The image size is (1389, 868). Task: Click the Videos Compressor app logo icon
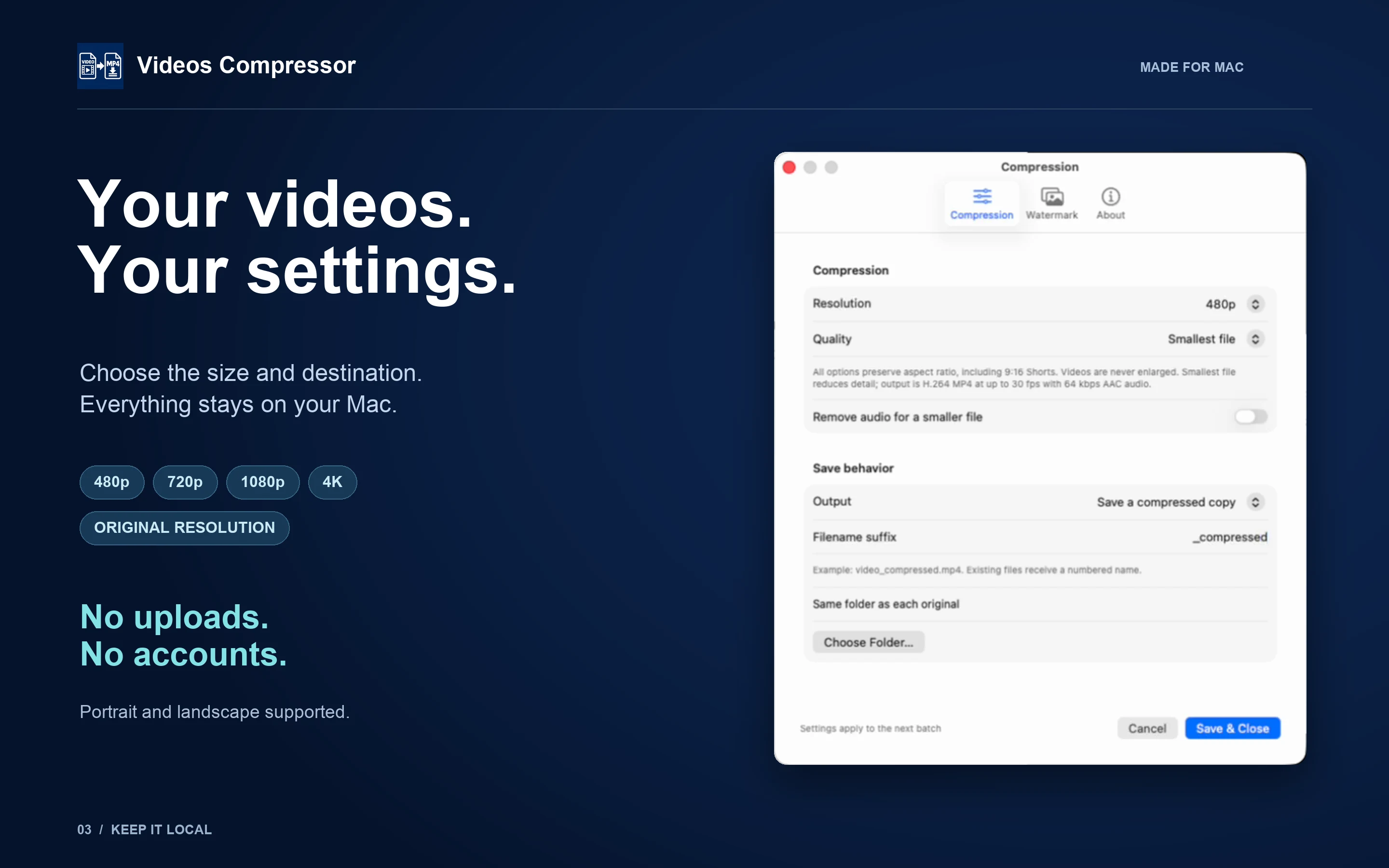(100, 66)
